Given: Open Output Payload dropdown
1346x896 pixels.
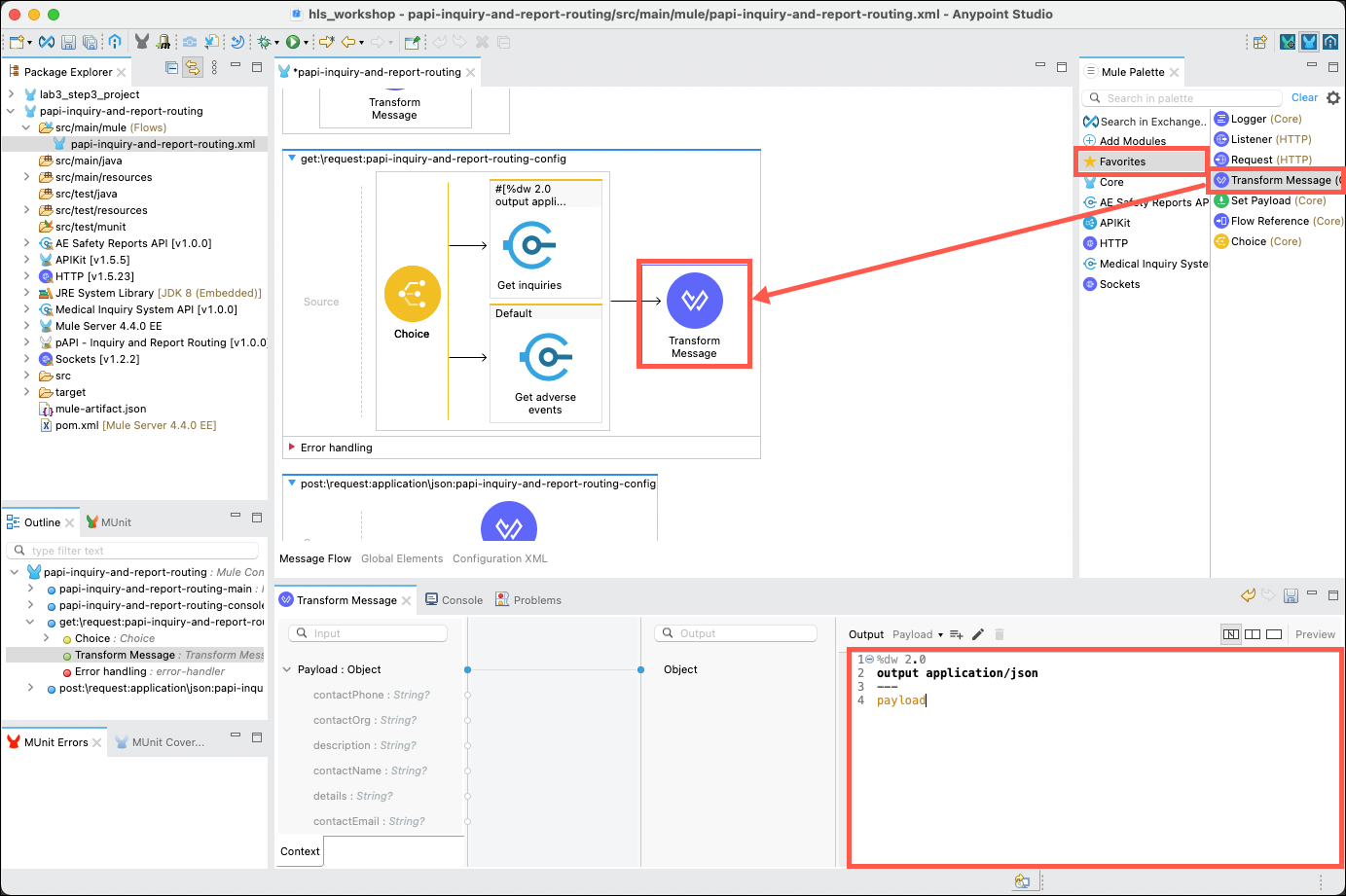Looking at the screenshot, I should (x=918, y=634).
